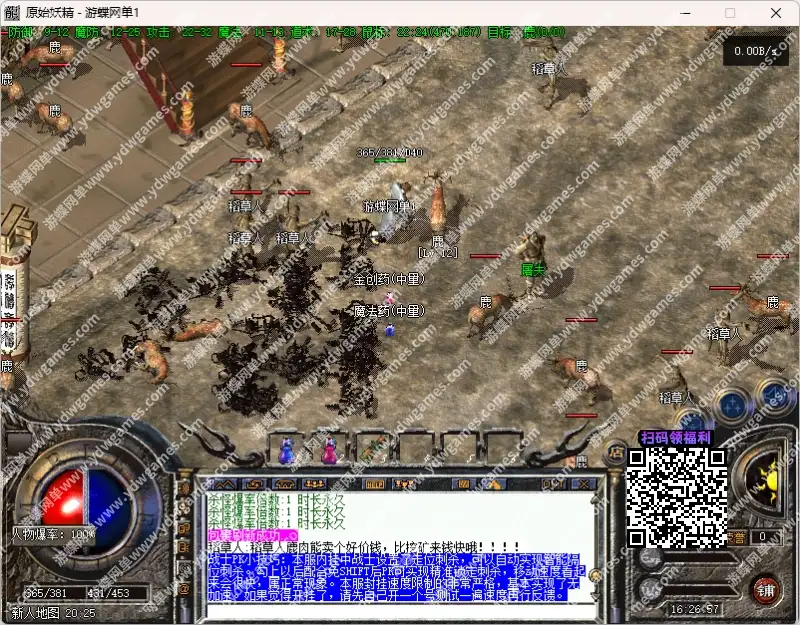Click the round blue skill orb with three stars
This screenshot has width=800, height=625.
[733, 406]
